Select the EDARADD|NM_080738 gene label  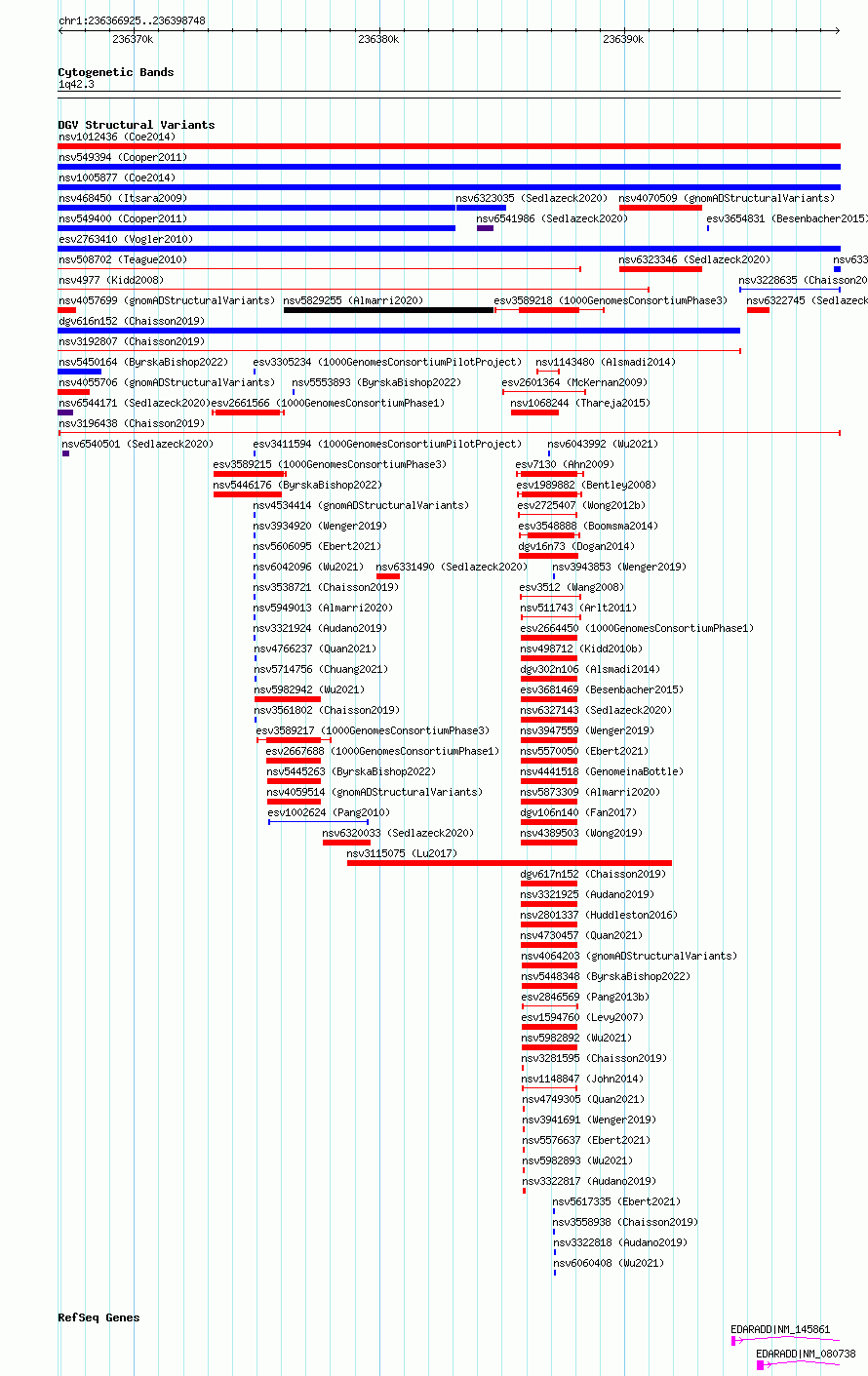click(x=806, y=1354)
